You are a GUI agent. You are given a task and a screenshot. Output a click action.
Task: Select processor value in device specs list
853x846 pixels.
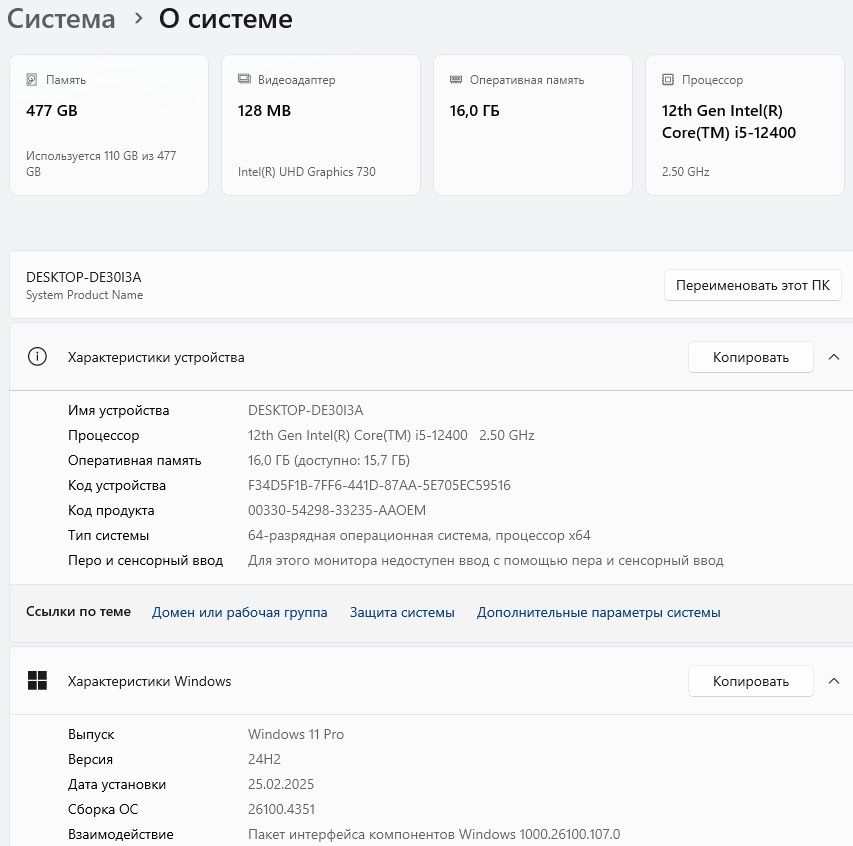point(391,435)
